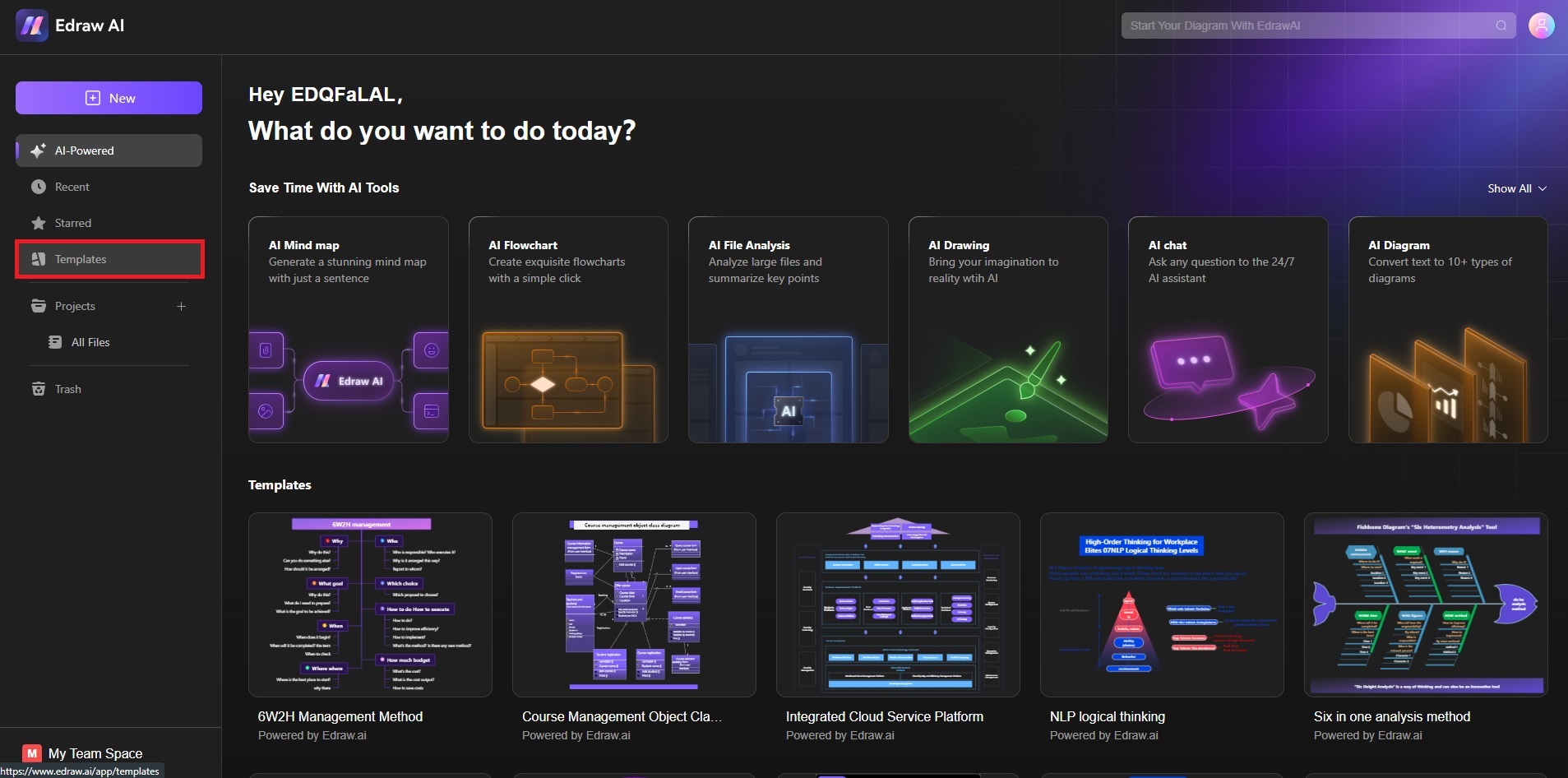Open the AI File Analysis title

pyautogui.click(x=749, y=245)
